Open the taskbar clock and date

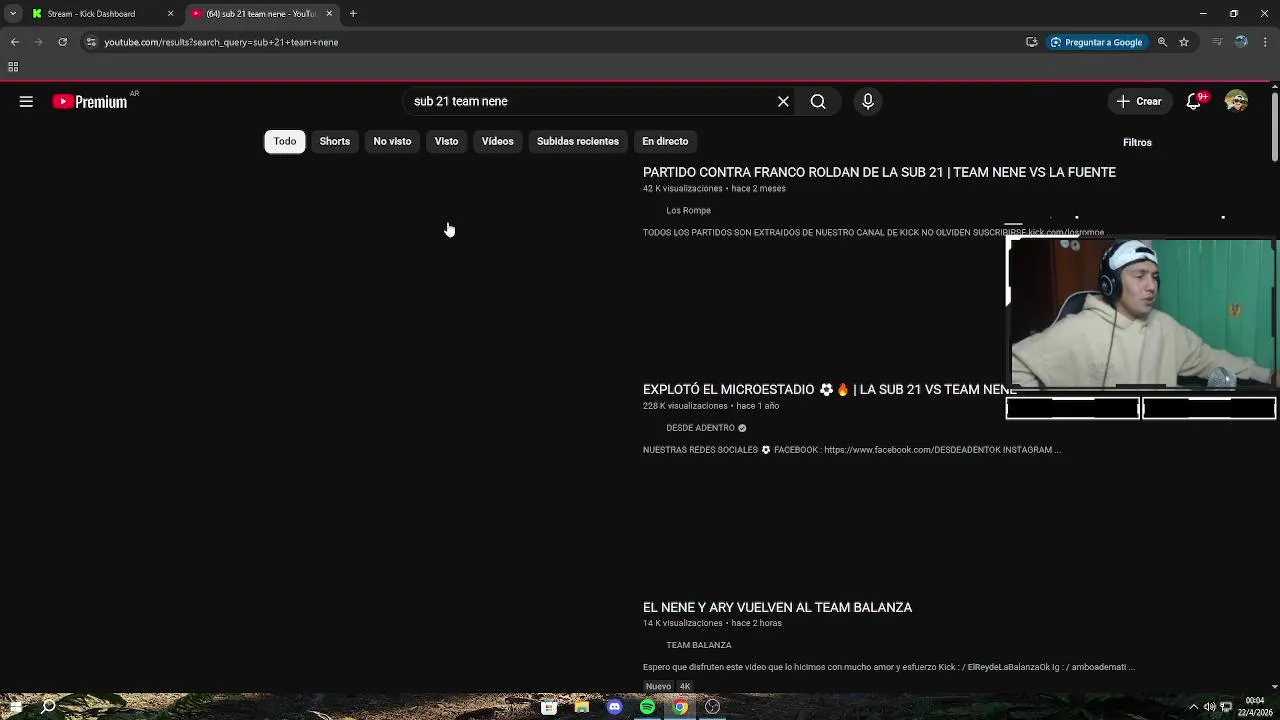1255,707
